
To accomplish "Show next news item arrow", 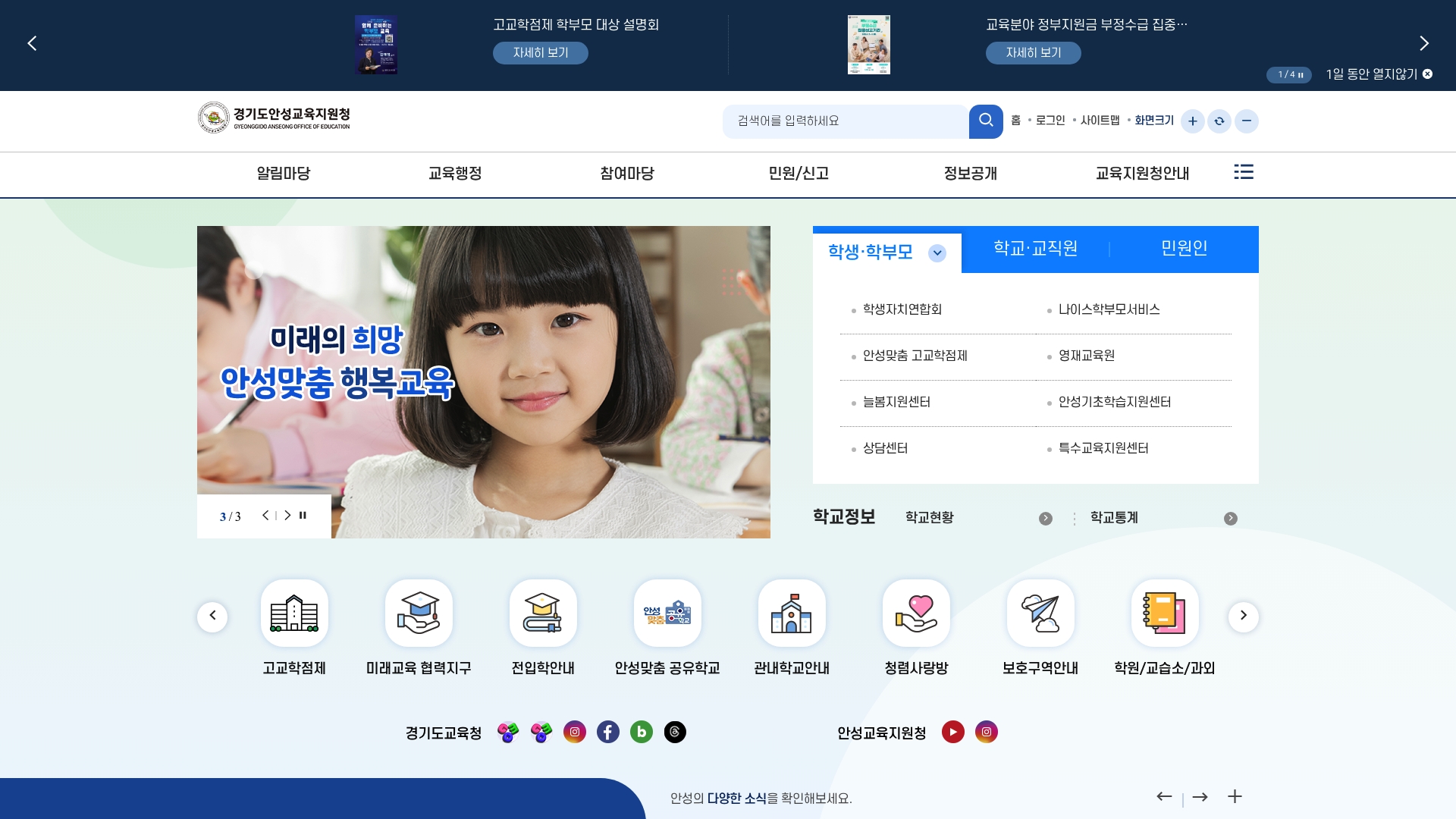I will point(1200,796).
